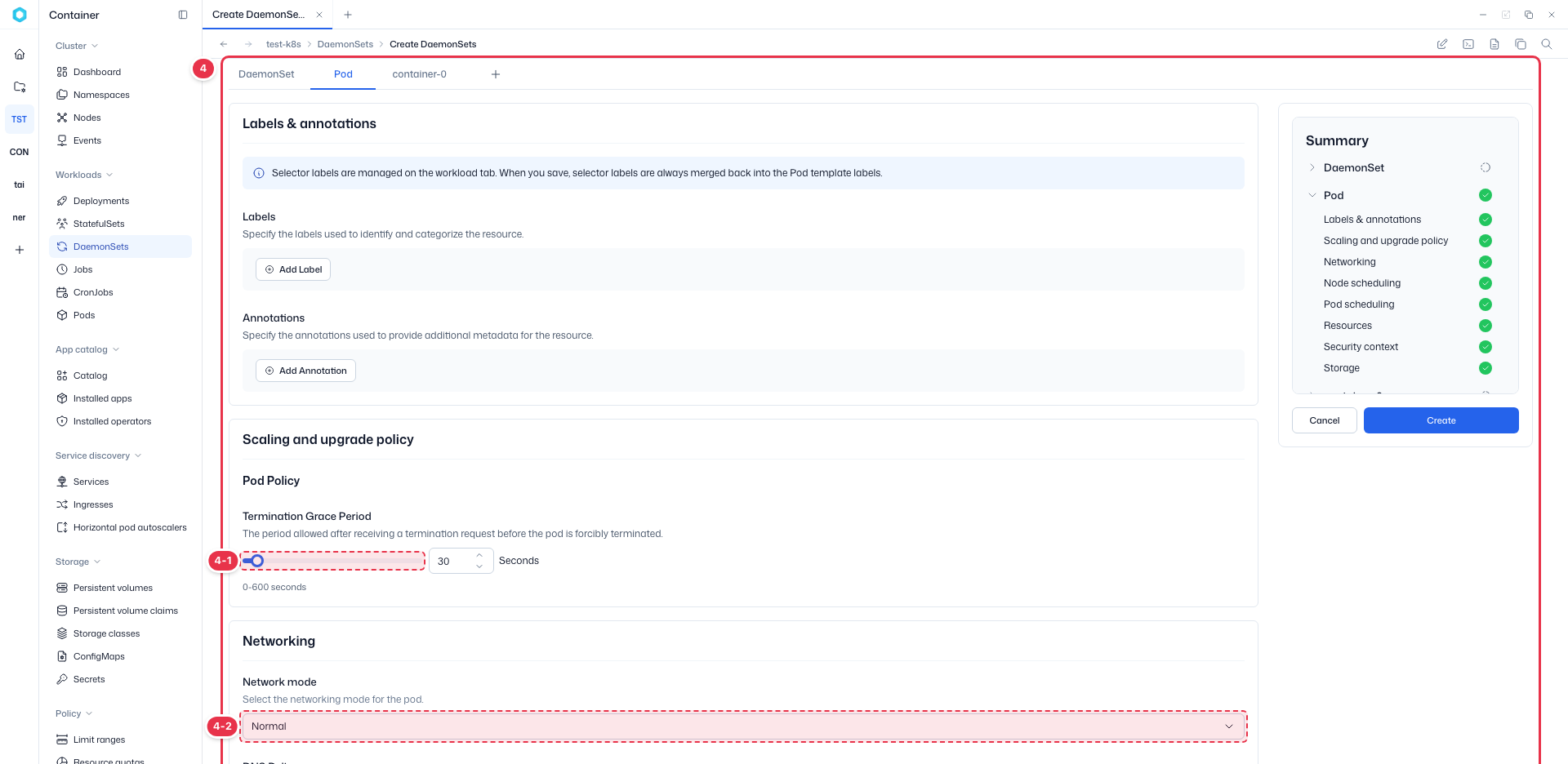This screenshot has height=764, width=1568.
Task: Expand the DaemonSet section in Summary
Action: click(x=1312, y=167)
